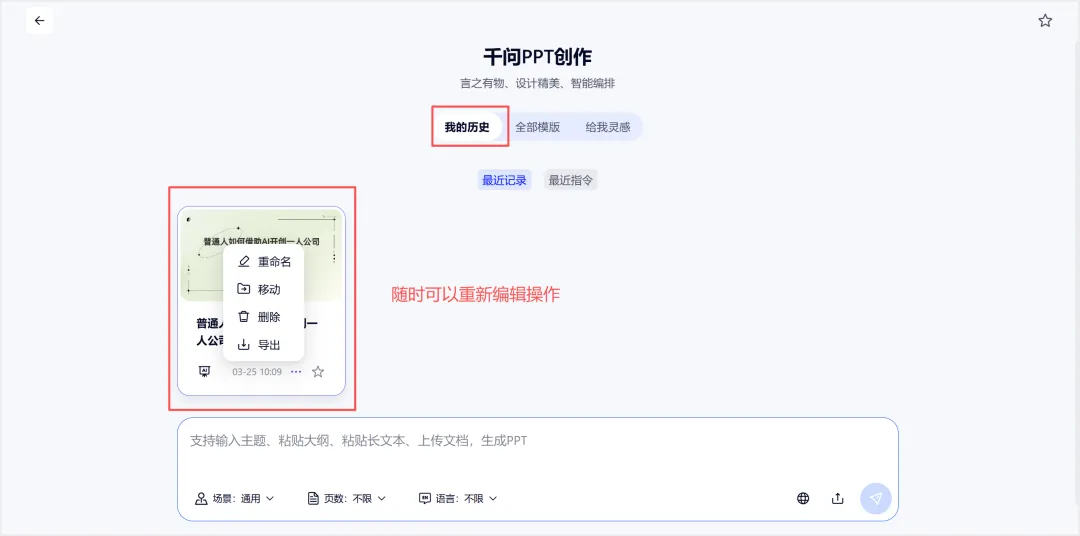The height and width of the screenshot is (536, 1080).
Task: Open the 语言: 不限 dropdown
Action: pyautogui.click(x=458, y=498)
